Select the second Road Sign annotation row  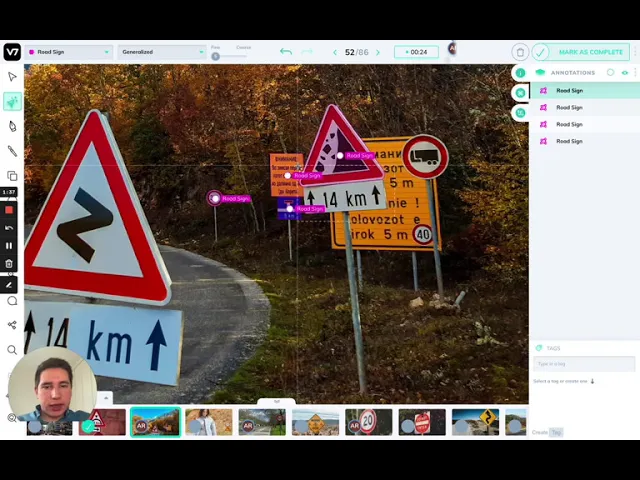584,107
